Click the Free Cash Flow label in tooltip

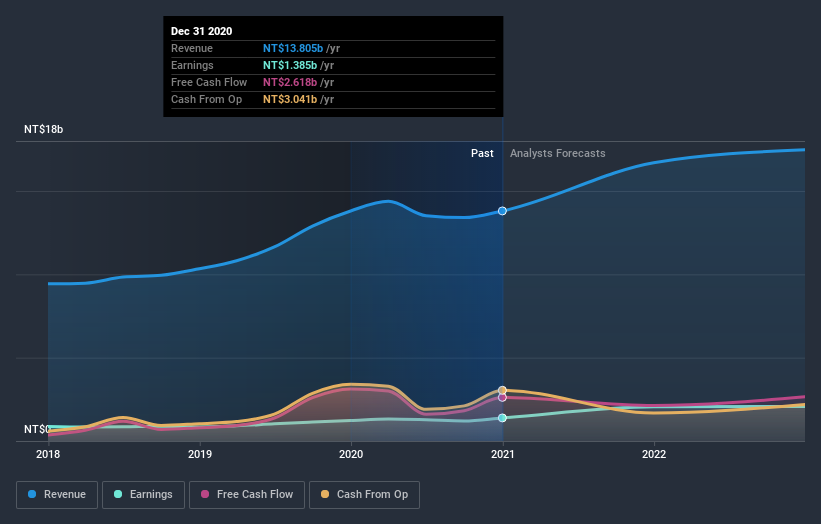(x=209, y=82)
